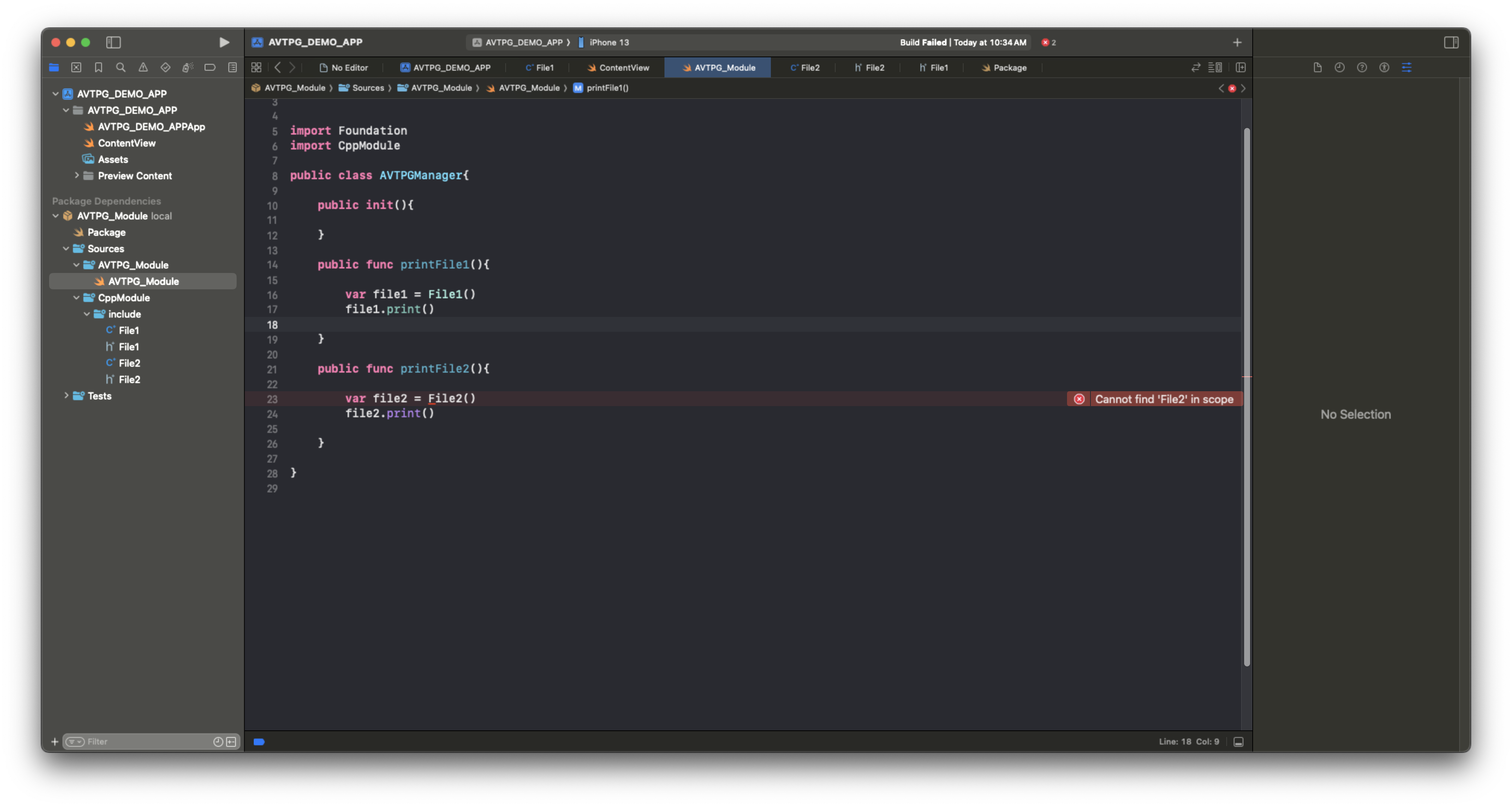Add an editor pane on the right

click(1241, 67)
